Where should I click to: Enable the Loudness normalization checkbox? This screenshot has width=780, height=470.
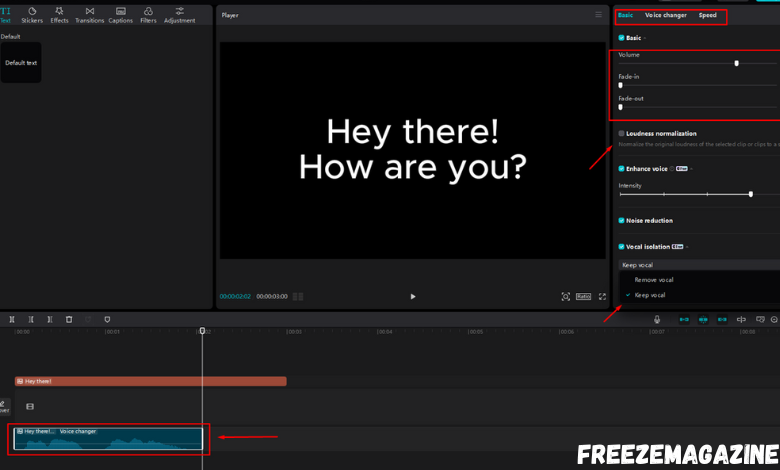click(x=621, y=133)
